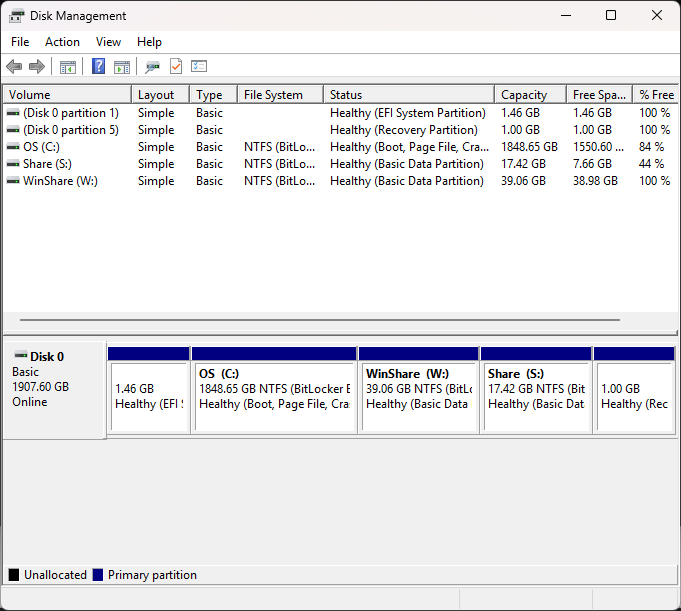This screenshot has width=681, height=611.
Task: Toggle the Show/Hide Action Pane icon
Action: pos(122,67)
